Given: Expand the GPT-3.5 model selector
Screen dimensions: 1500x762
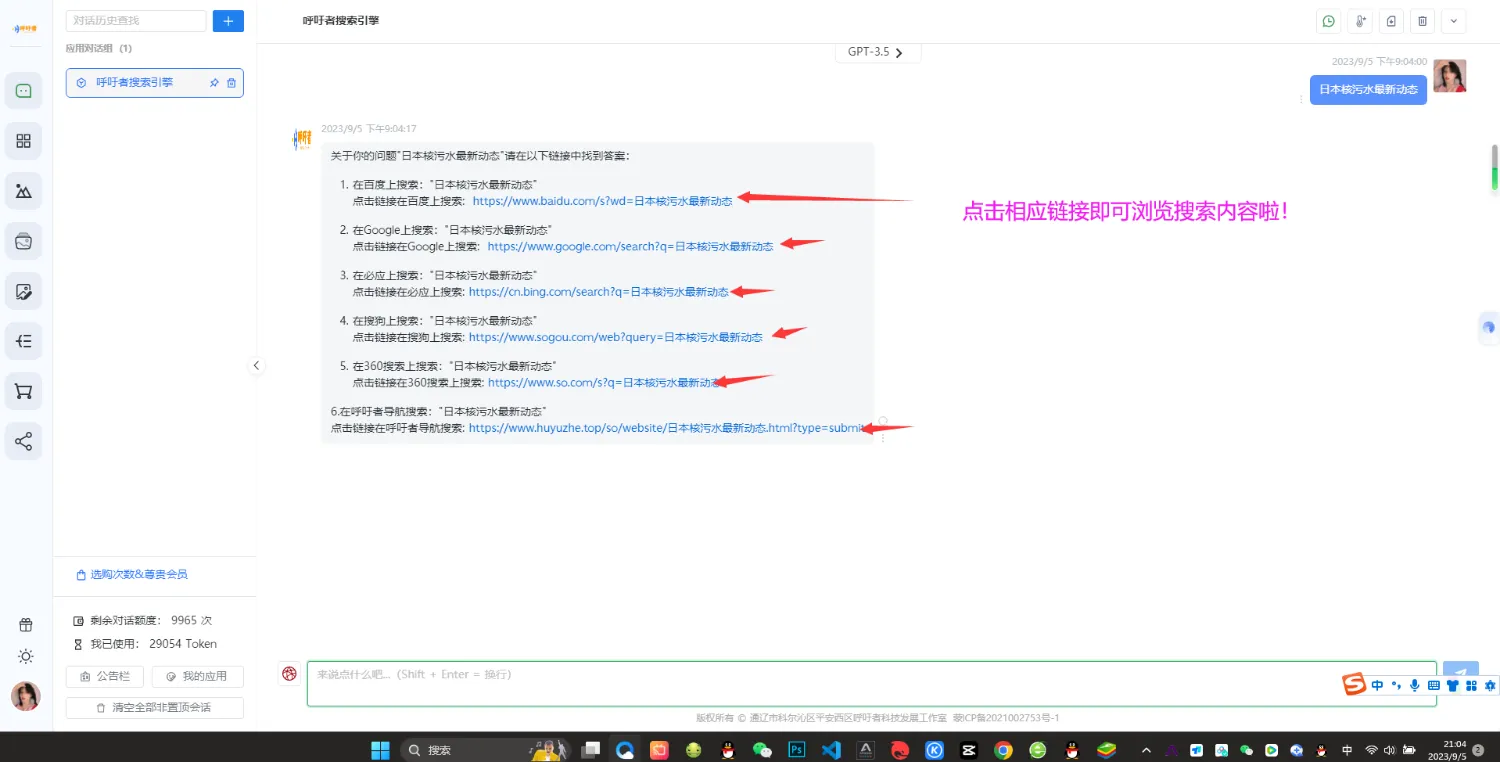Looking at the screenshot, I should pyautogui.click(x=877, y=53).
